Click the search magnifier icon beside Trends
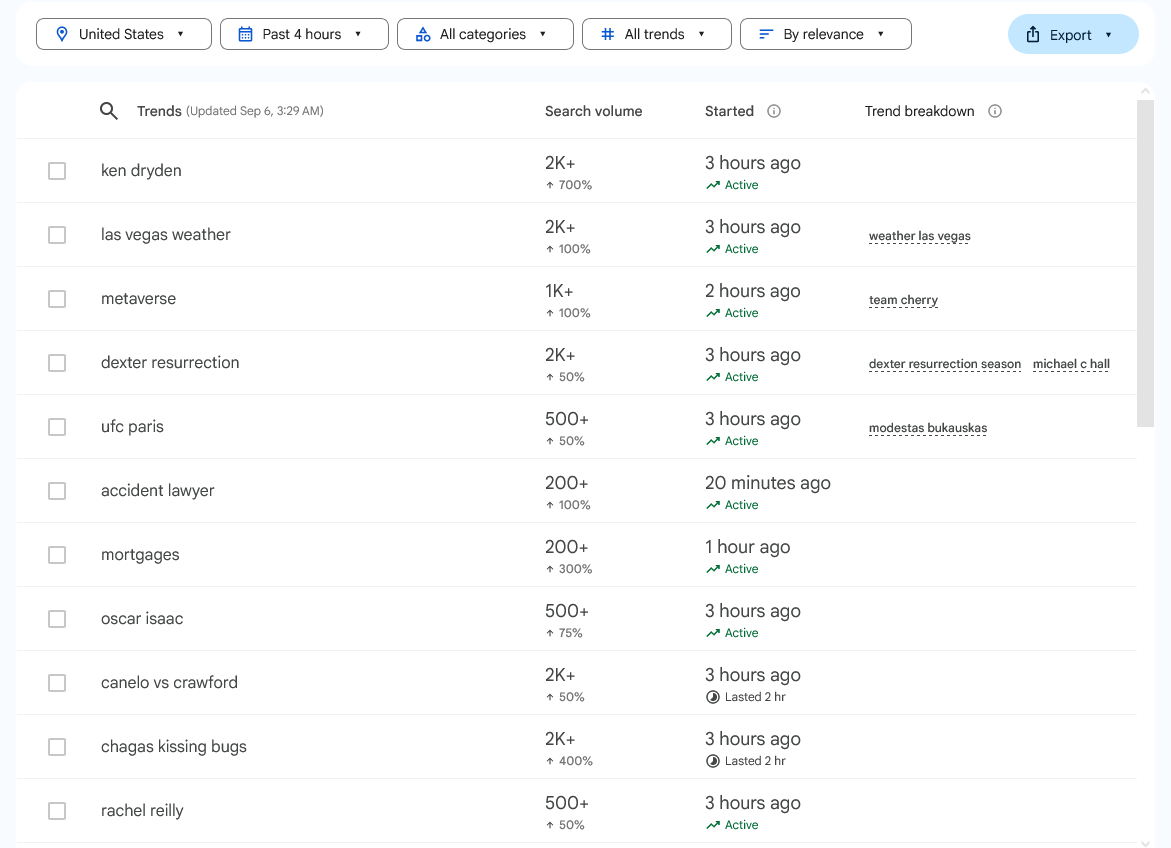 (109, 111)
